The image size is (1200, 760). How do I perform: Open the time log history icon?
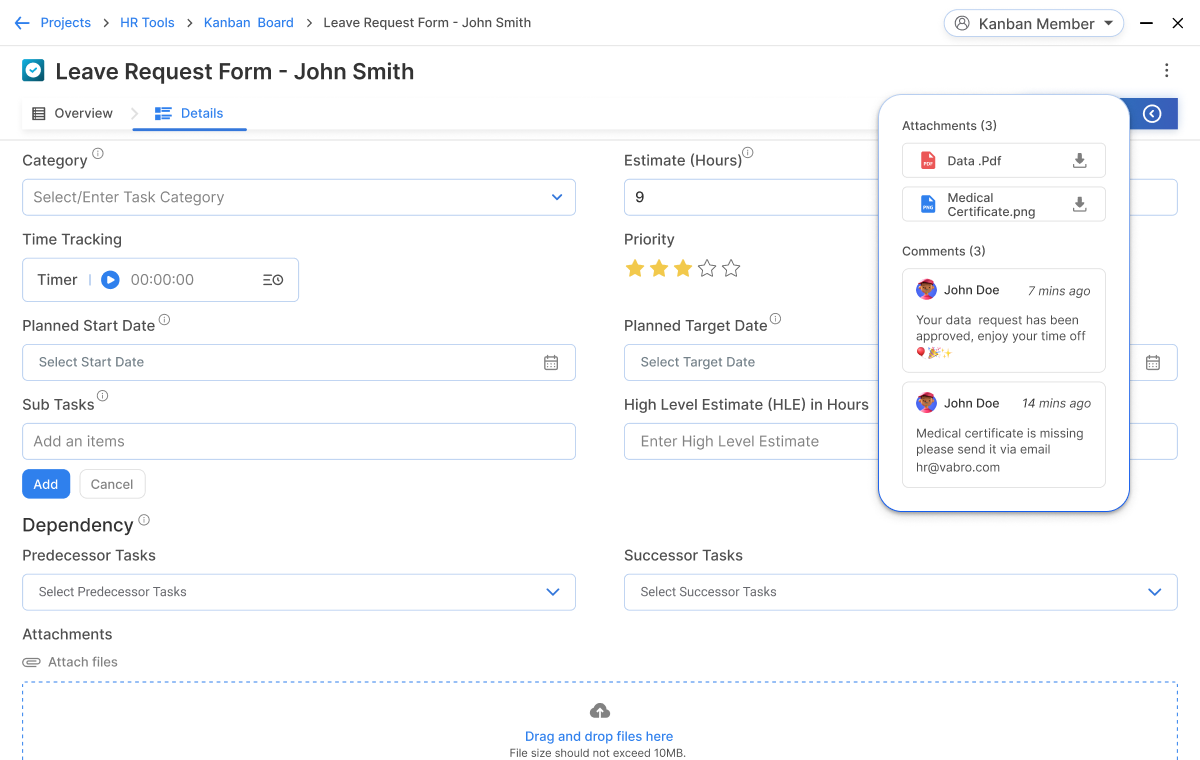272,279
